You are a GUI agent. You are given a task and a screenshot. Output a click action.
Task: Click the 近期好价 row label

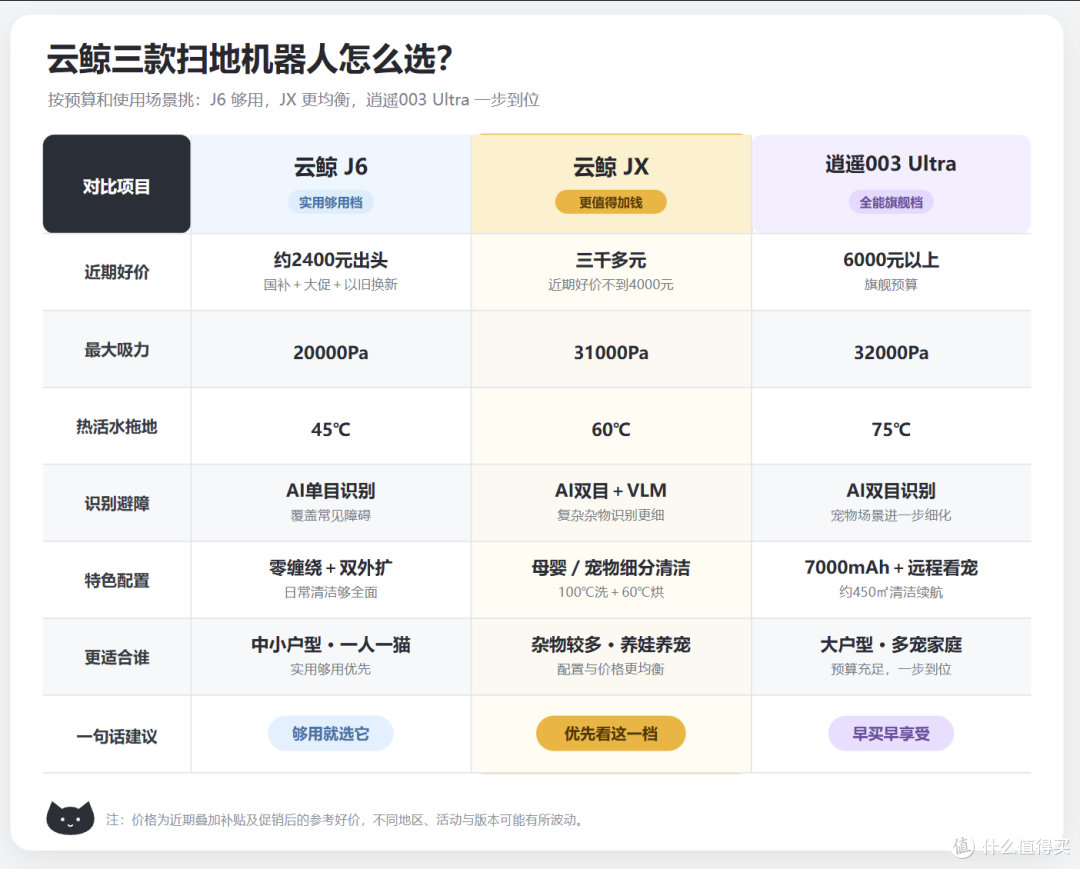tap(116, 272)
